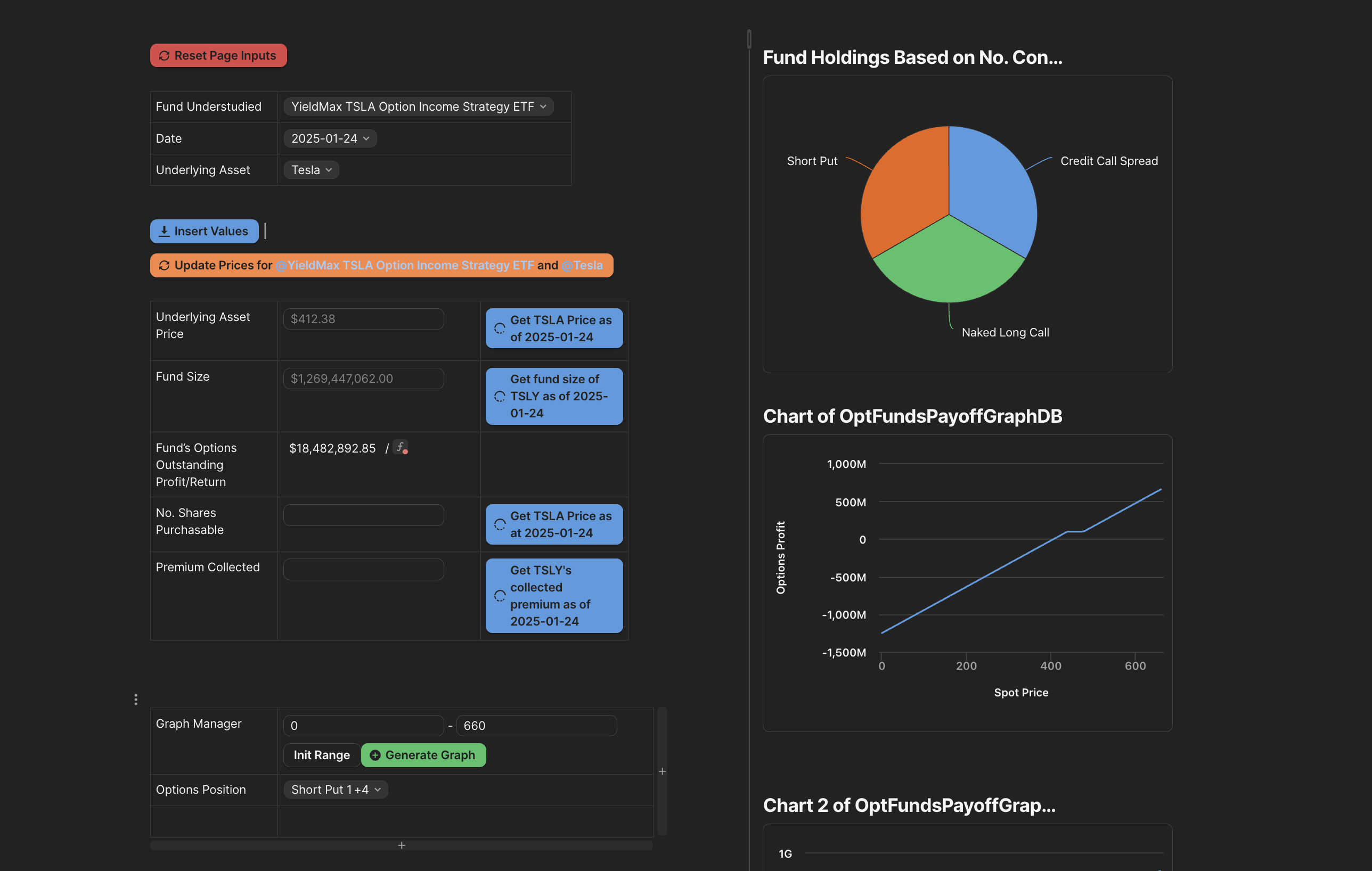Click the side panel resize handle
This screenshot has height=871, width=1372.
click(x=749, y=39)
